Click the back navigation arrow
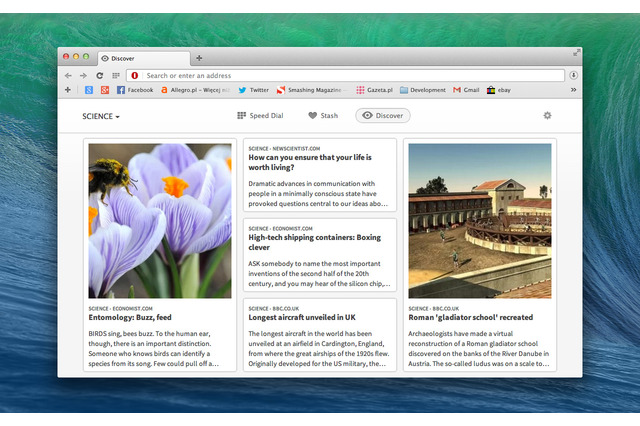Image resolution: width=640 pixels, height=426 pixels. [x=68, y=75]
